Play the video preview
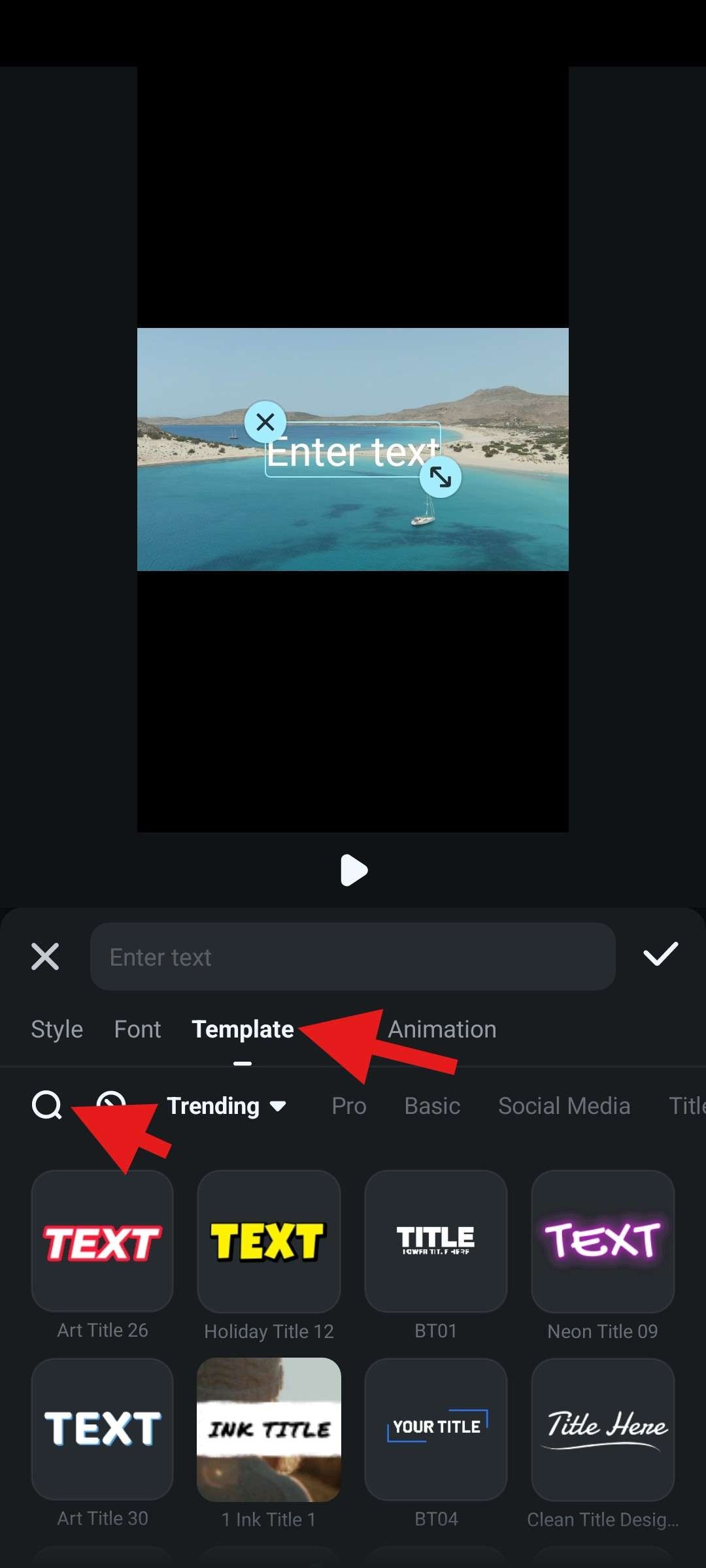The width and height of the screenshot is (706, 1568). click(354, 870)
